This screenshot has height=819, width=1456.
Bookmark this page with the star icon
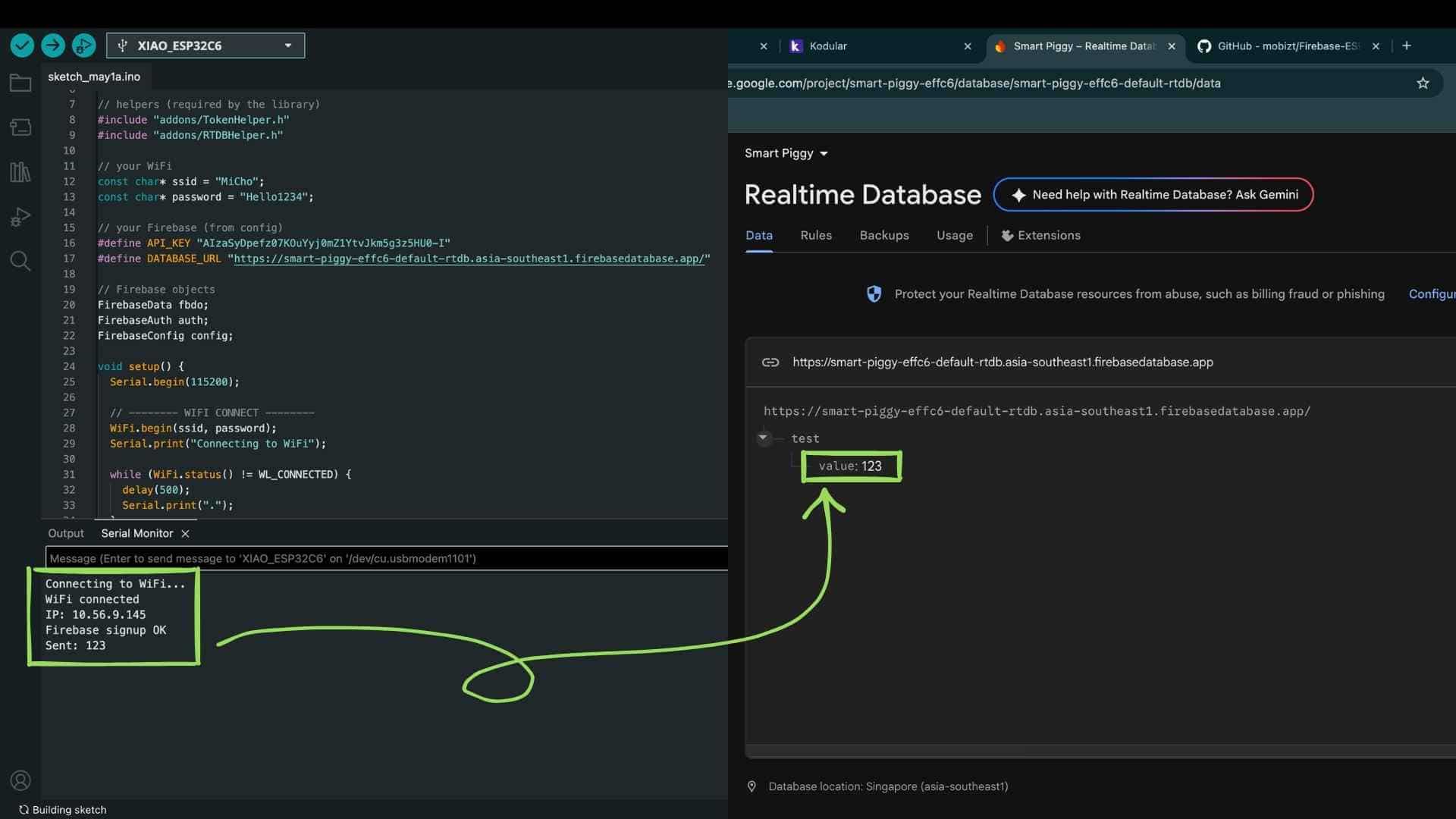coord(1423,83)
